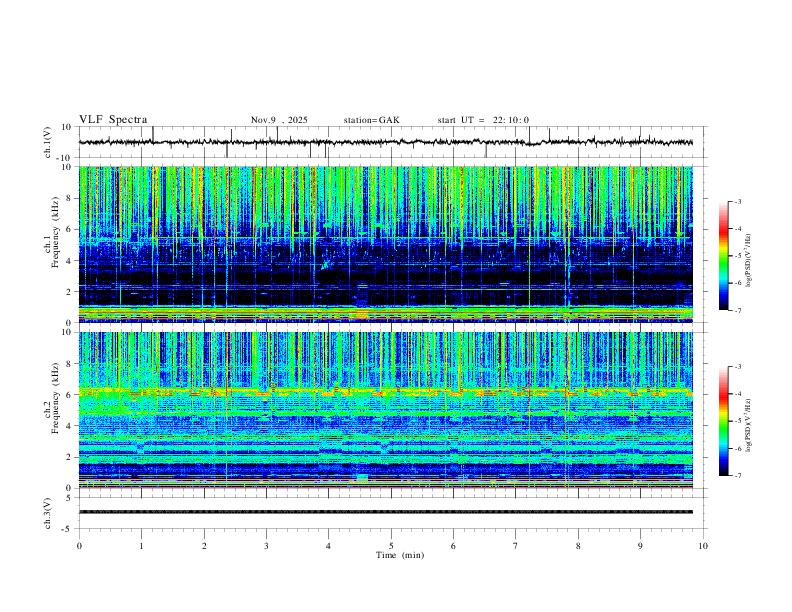The image size is (792, 612).
Task: Click the "8" tick on ch.1 frequency axis
Action: click(69, 198)
